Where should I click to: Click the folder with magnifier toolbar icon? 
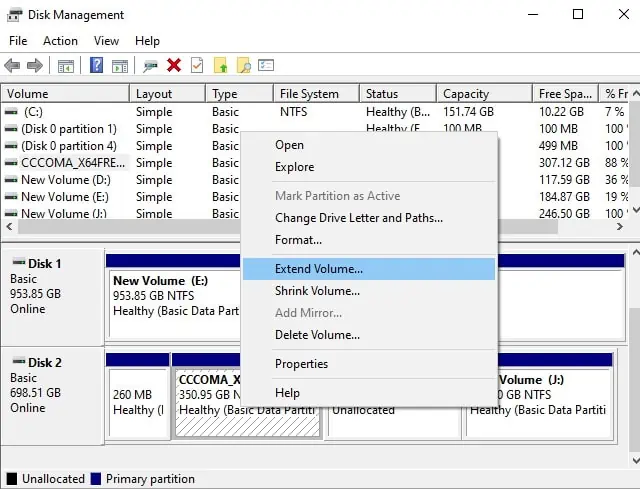[244, 65]
